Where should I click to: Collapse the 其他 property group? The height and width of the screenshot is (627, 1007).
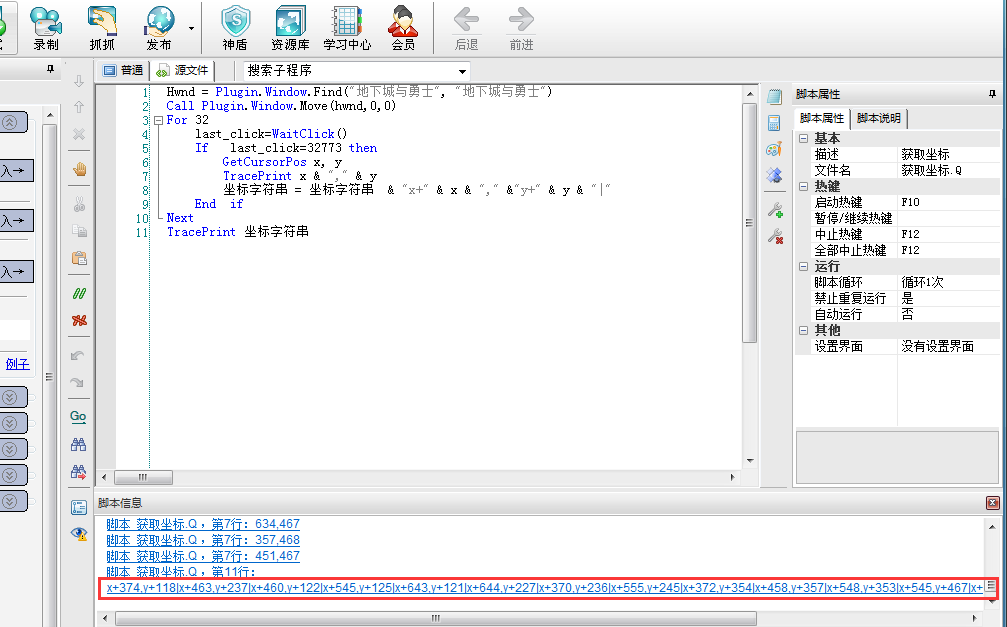(x=803, y=330)
